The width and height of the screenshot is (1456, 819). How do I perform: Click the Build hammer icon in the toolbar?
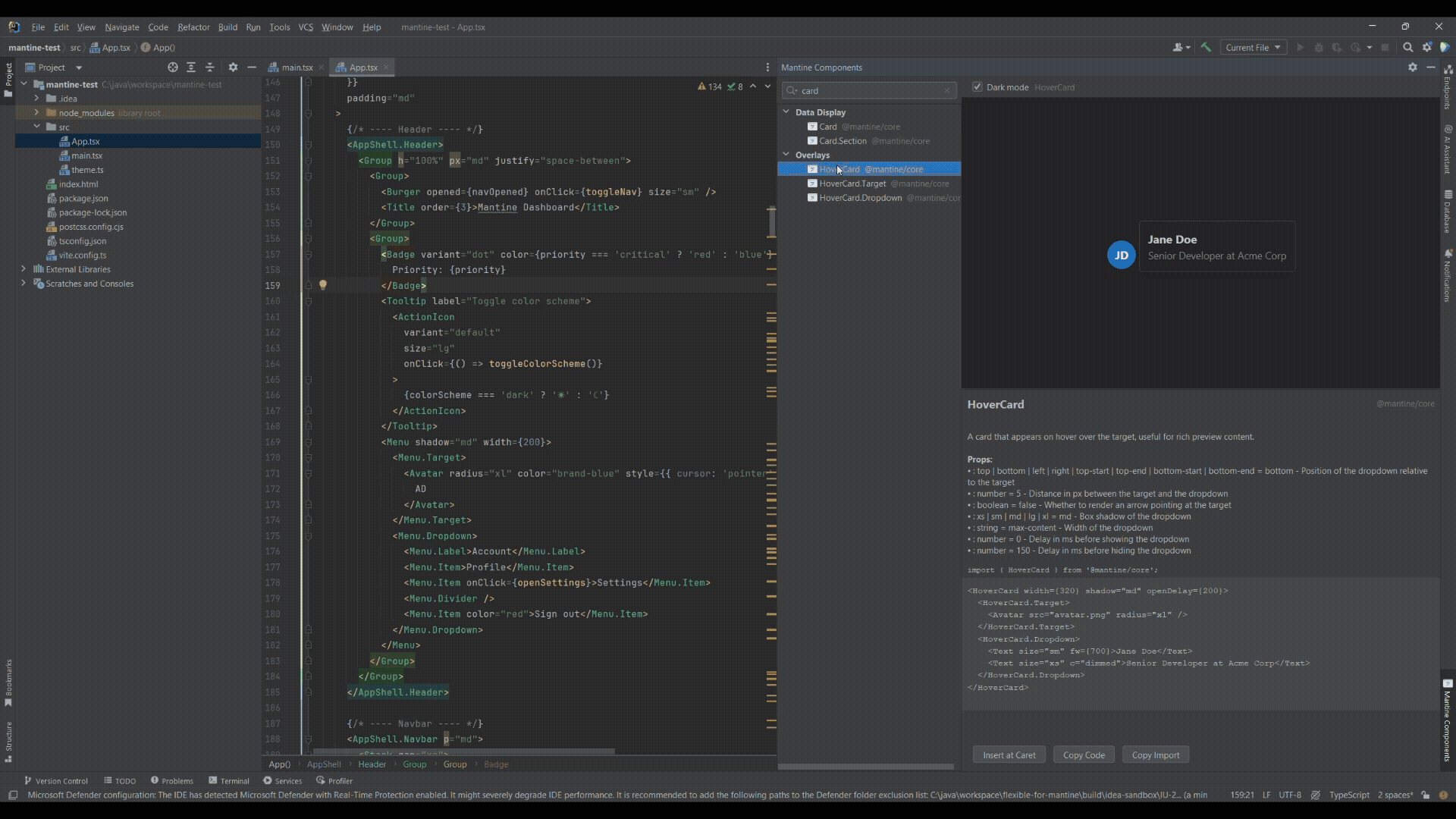[1206, 47]
